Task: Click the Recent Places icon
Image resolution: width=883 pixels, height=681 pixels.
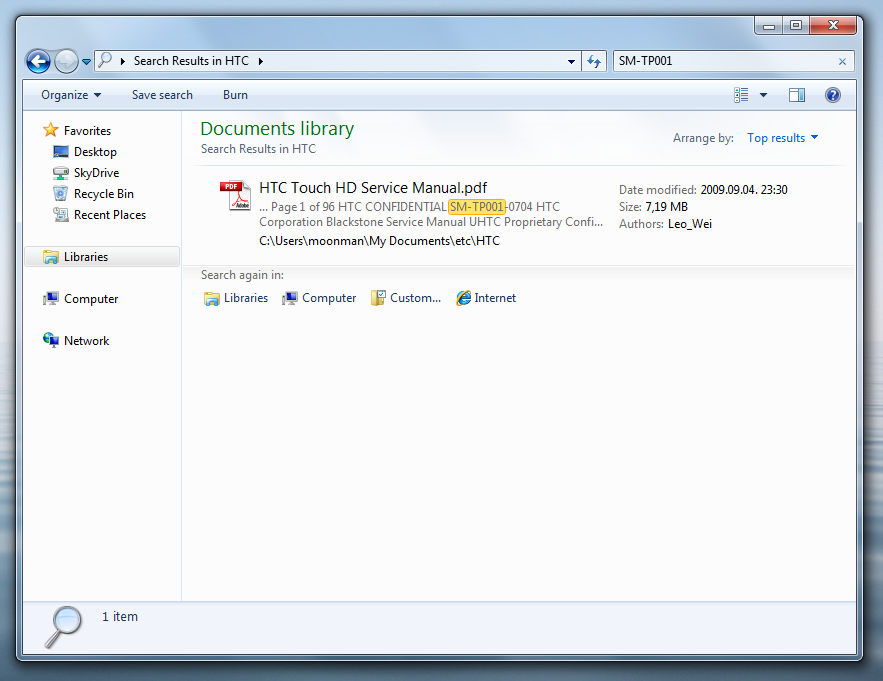Action: [x=61, y=215]
